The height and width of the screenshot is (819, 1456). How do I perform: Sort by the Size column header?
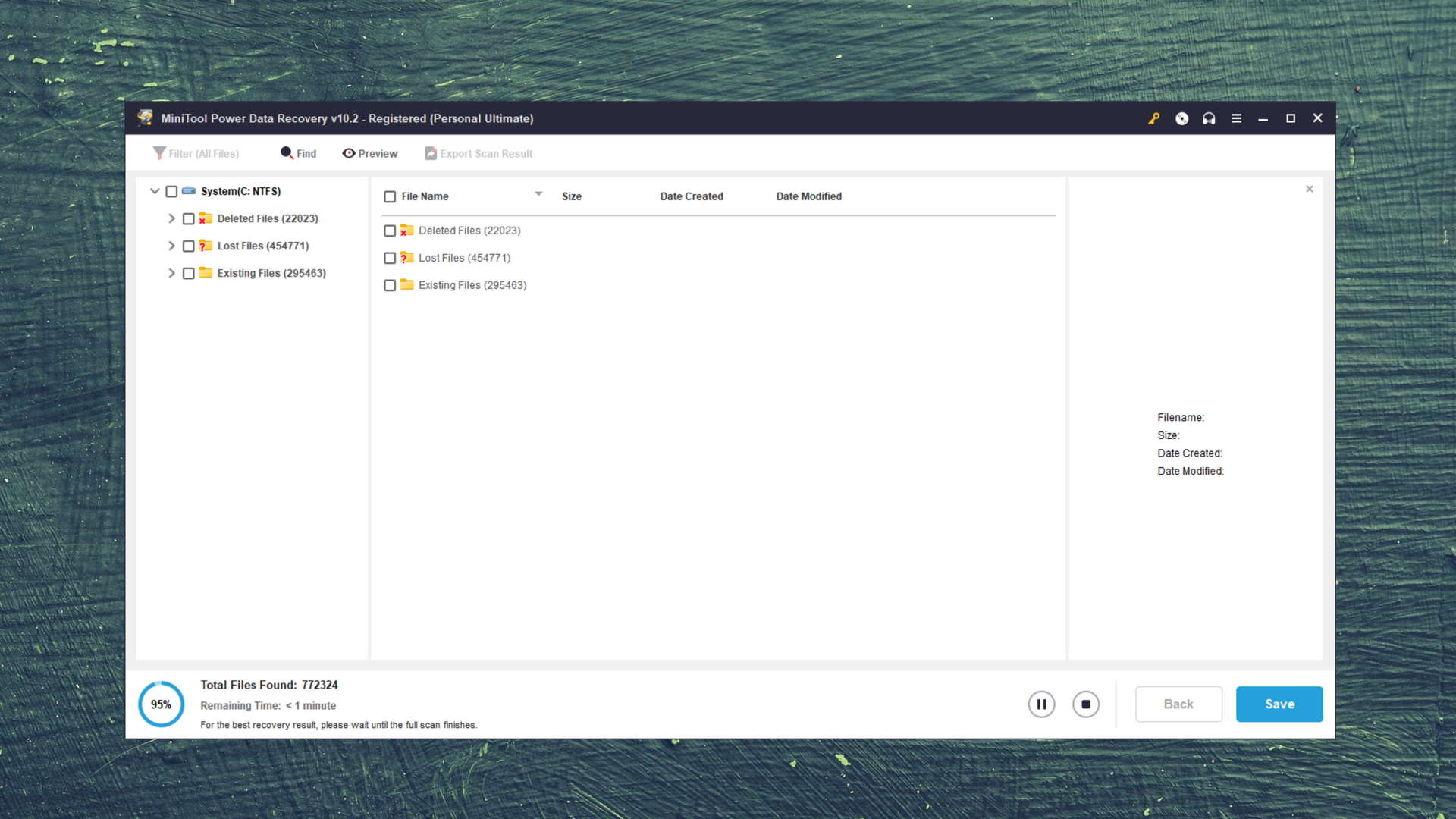572,196
